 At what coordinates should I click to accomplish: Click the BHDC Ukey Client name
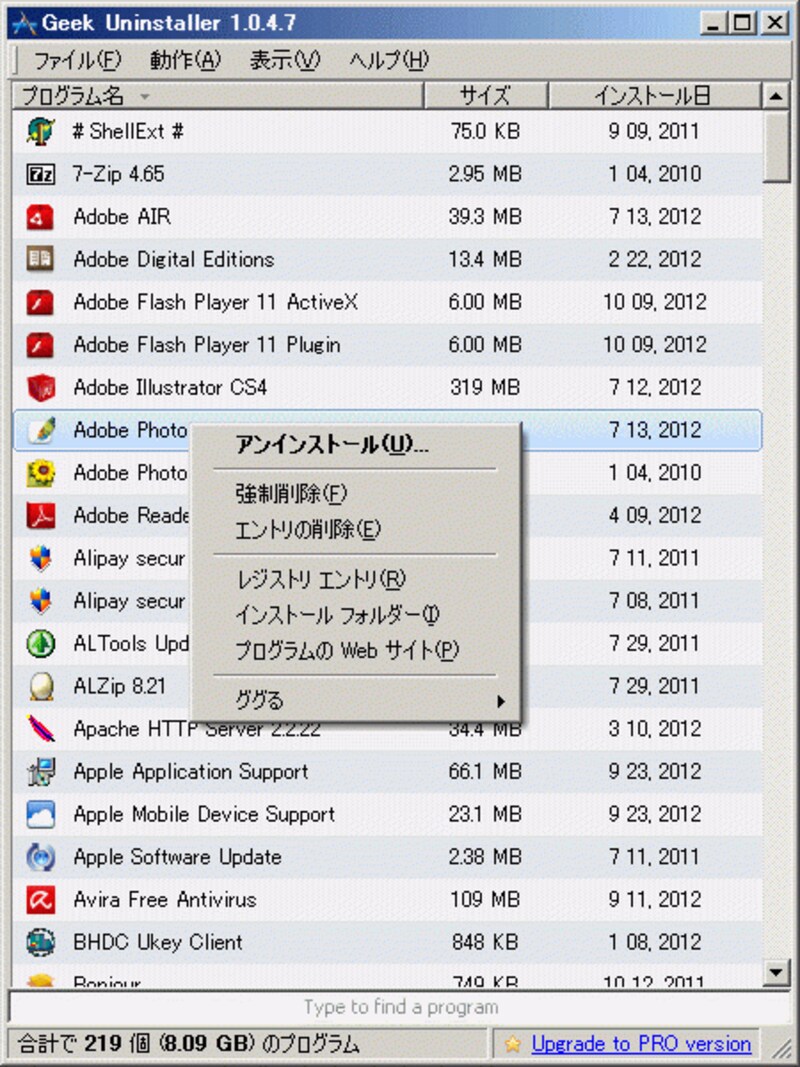click(x=158, y=942)
